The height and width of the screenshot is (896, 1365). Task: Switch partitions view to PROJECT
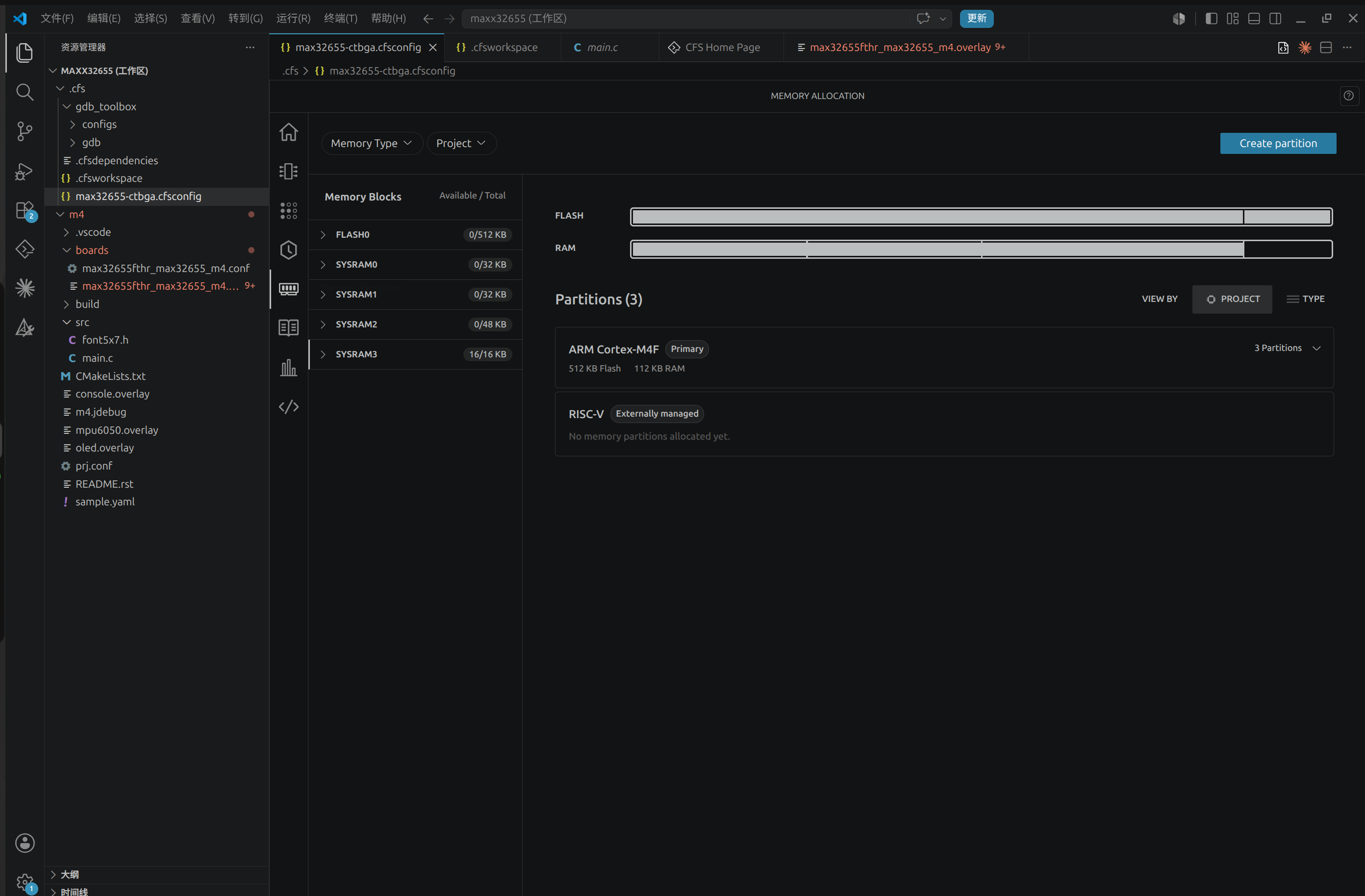[x=1232, y=299]
